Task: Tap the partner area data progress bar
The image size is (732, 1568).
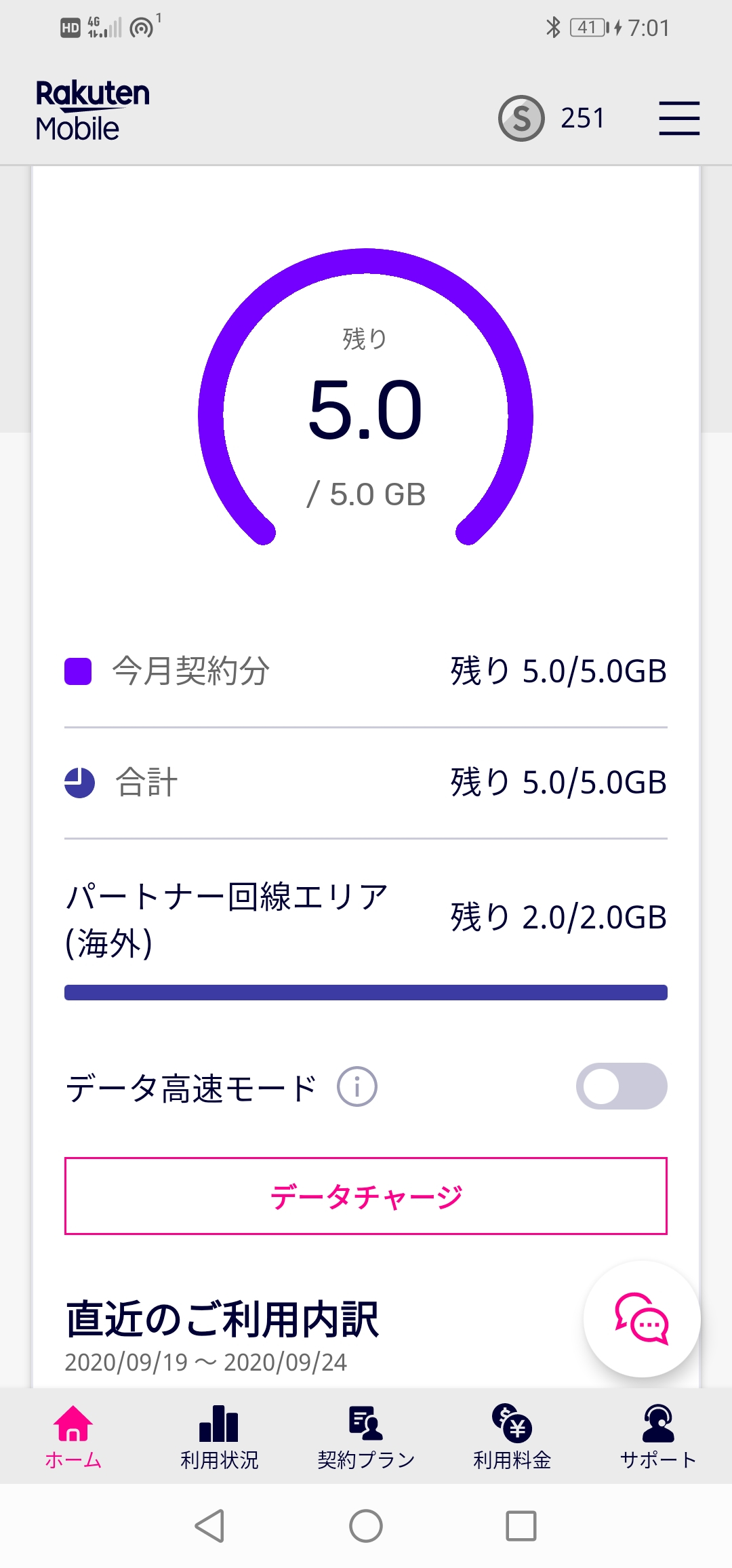Action: pyautogui.click(x=366, y=993)
